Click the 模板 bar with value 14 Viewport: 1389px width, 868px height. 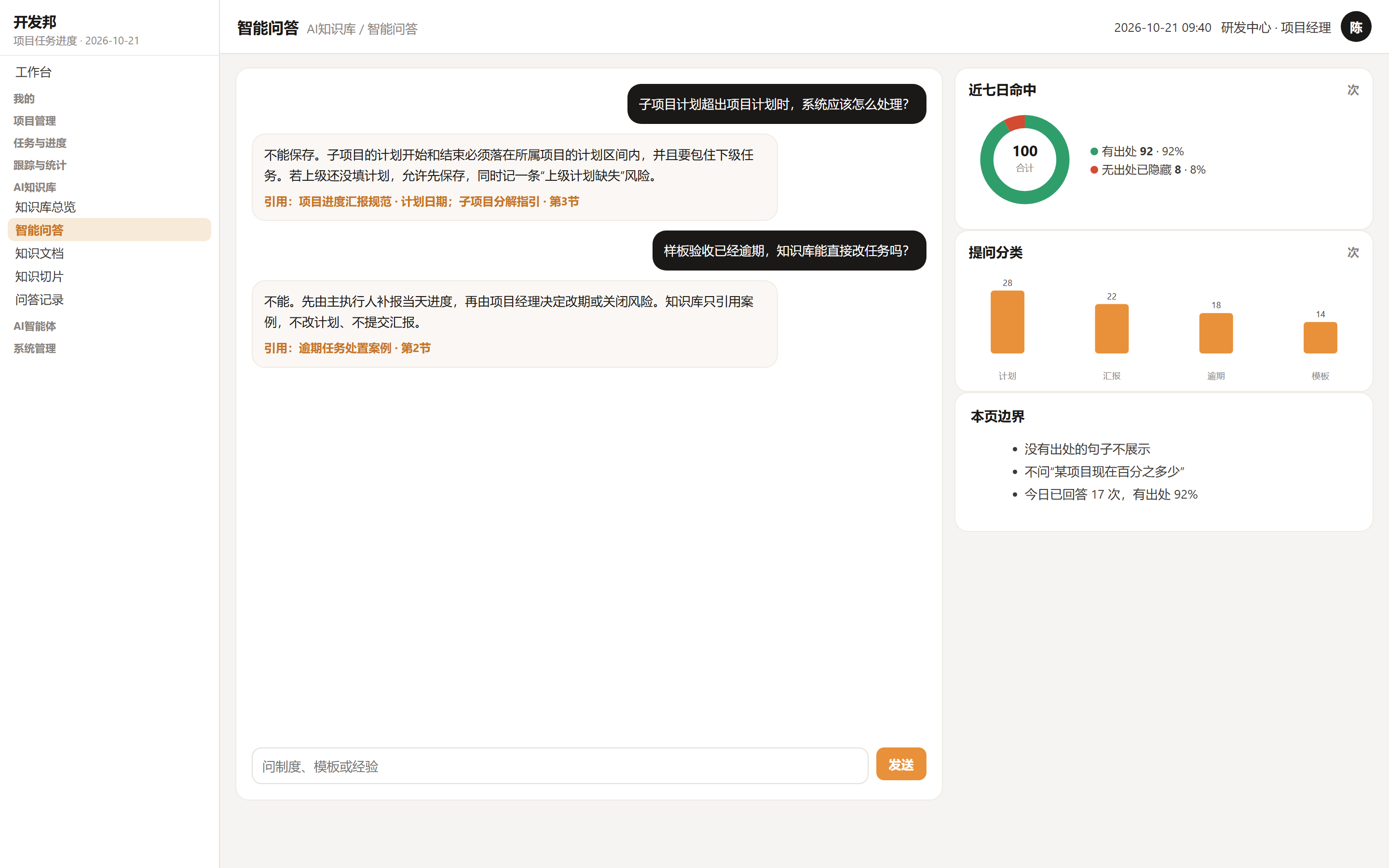[x=1320, y=338]
